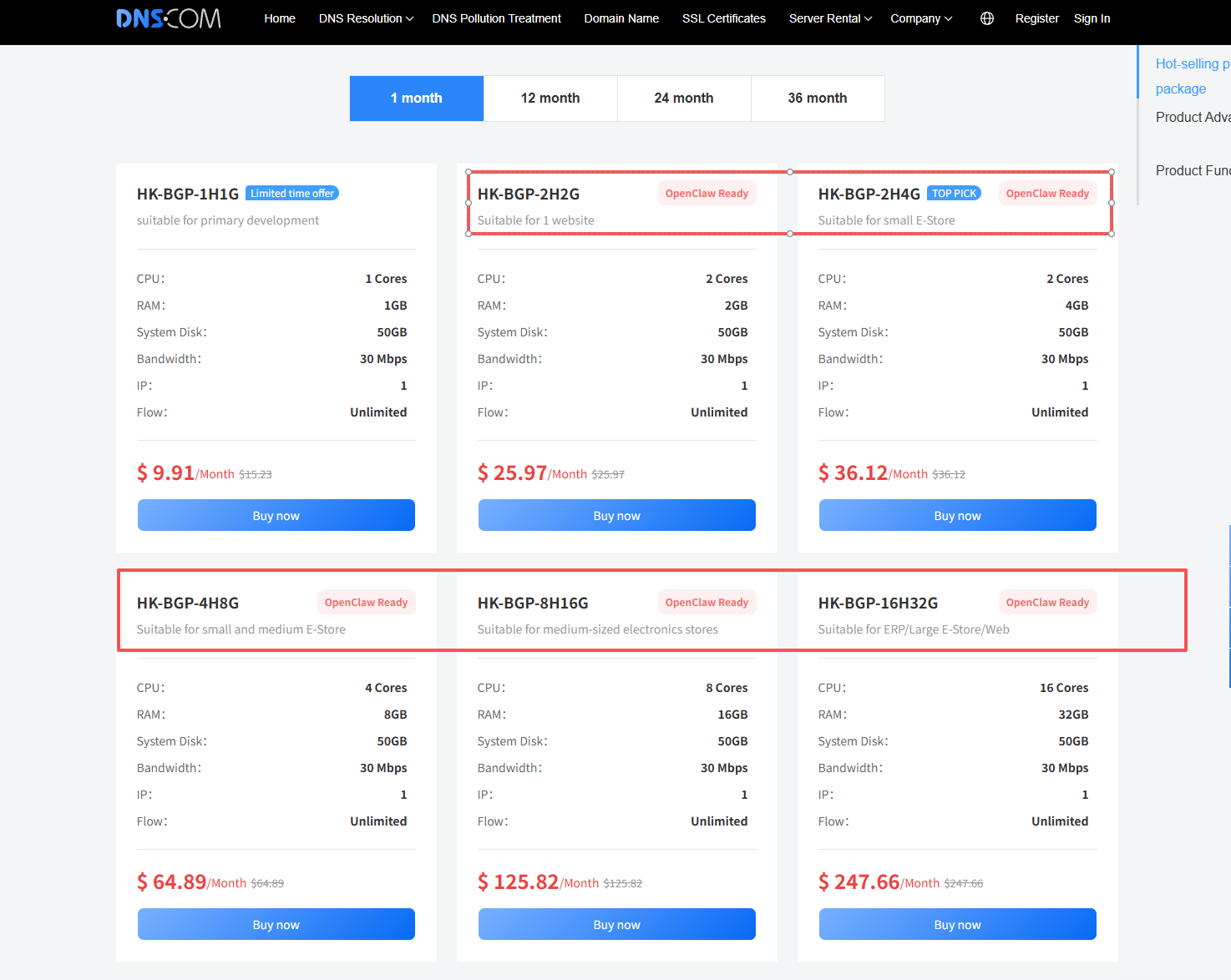Go to the Home menu item
Image resolution: width=1231 pixels, height=980 pixels.
coord(280,18)
